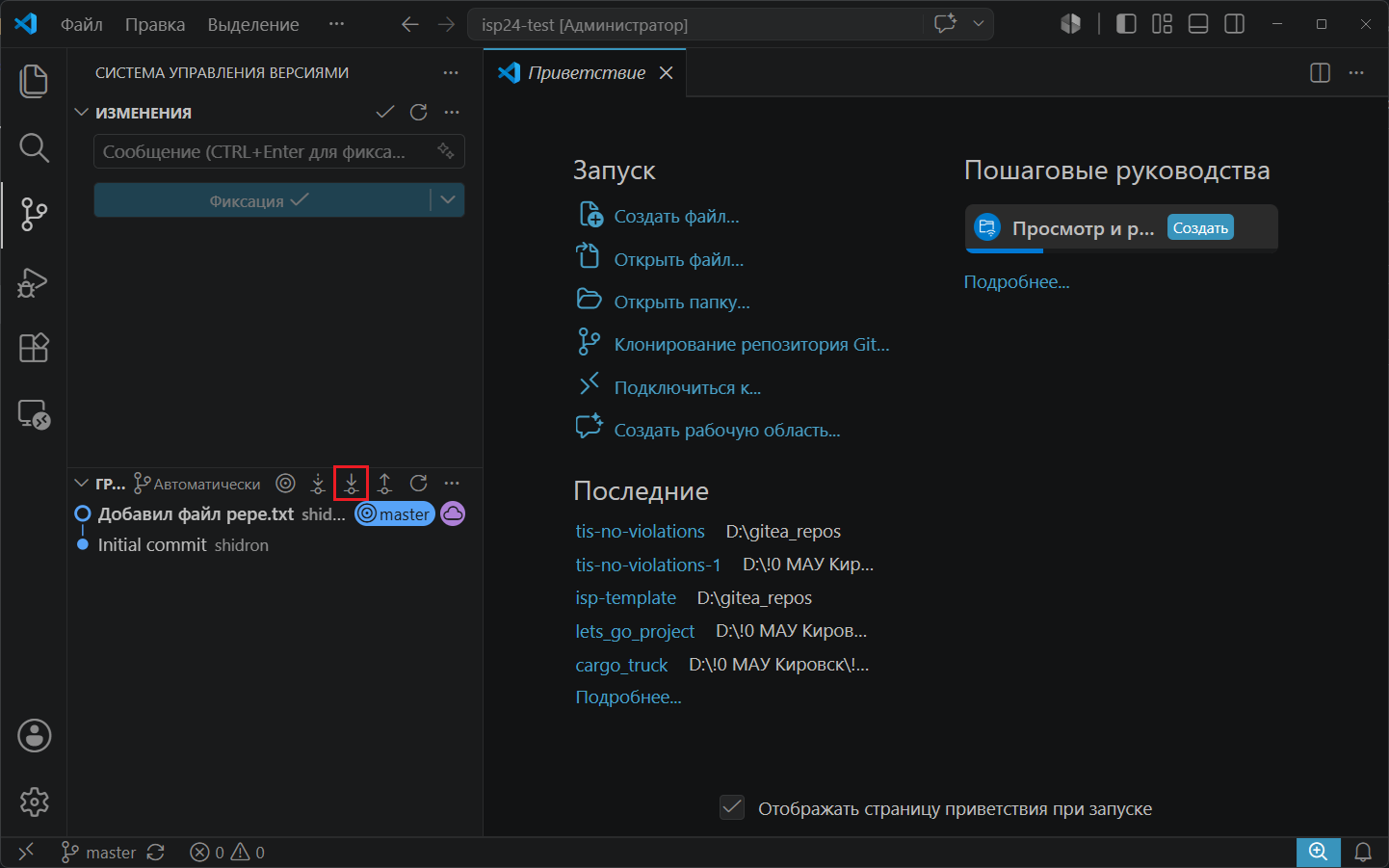Image resolution: width=1389 pixels, height=868 pixels.
Task: Click the pull icon in graph header
Action: tap(351, 484)
